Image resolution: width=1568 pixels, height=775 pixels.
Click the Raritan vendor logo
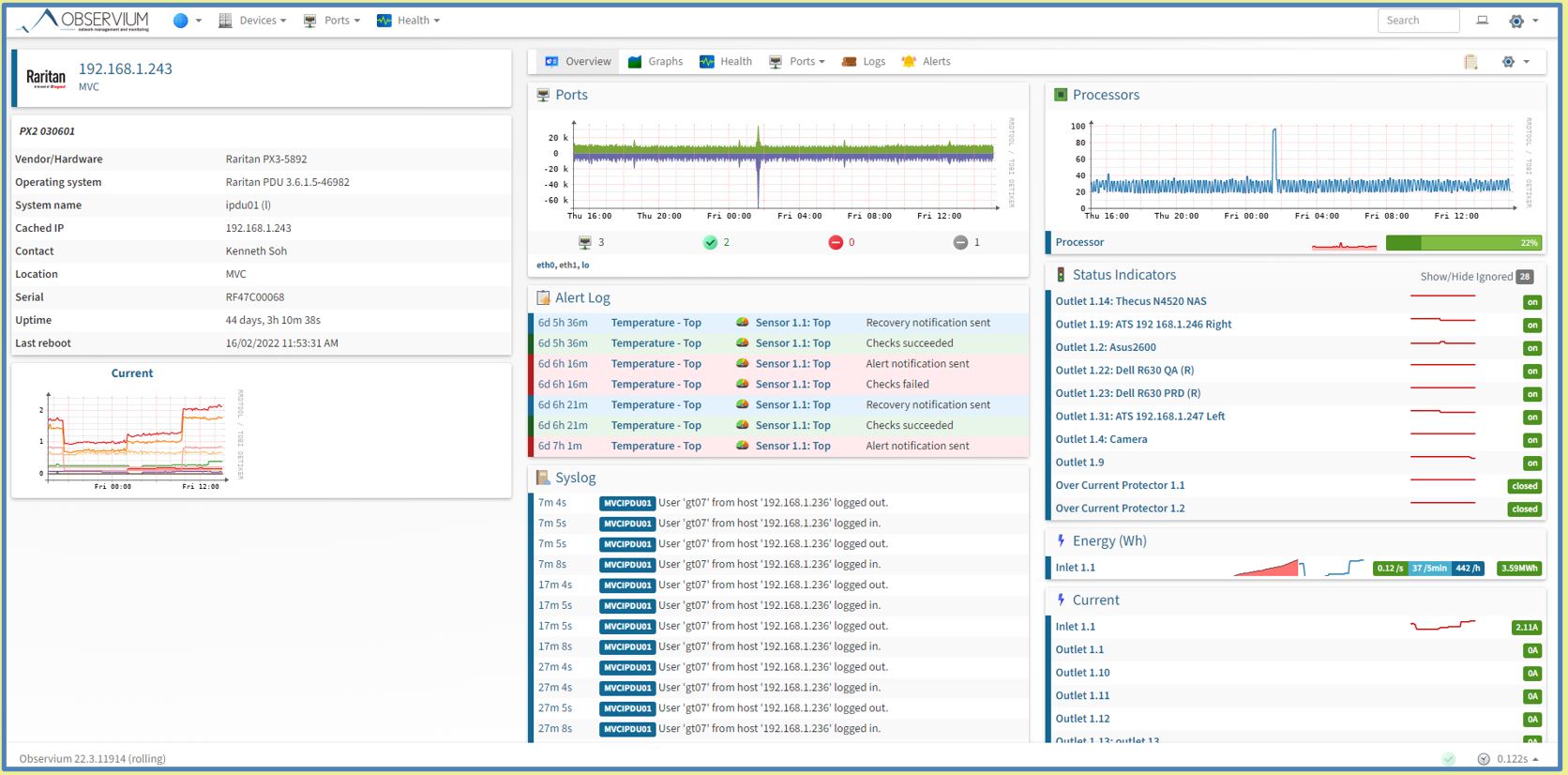45,78
